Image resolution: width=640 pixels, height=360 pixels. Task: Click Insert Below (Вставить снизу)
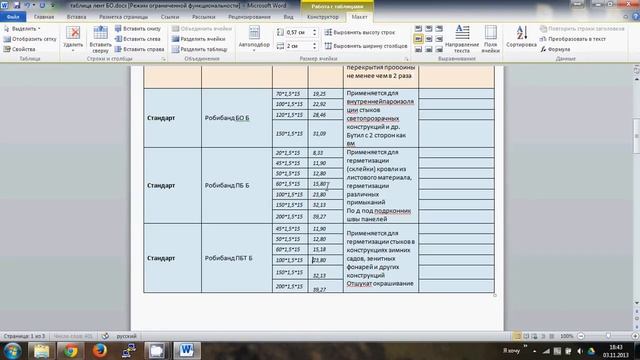pos(138,29)
